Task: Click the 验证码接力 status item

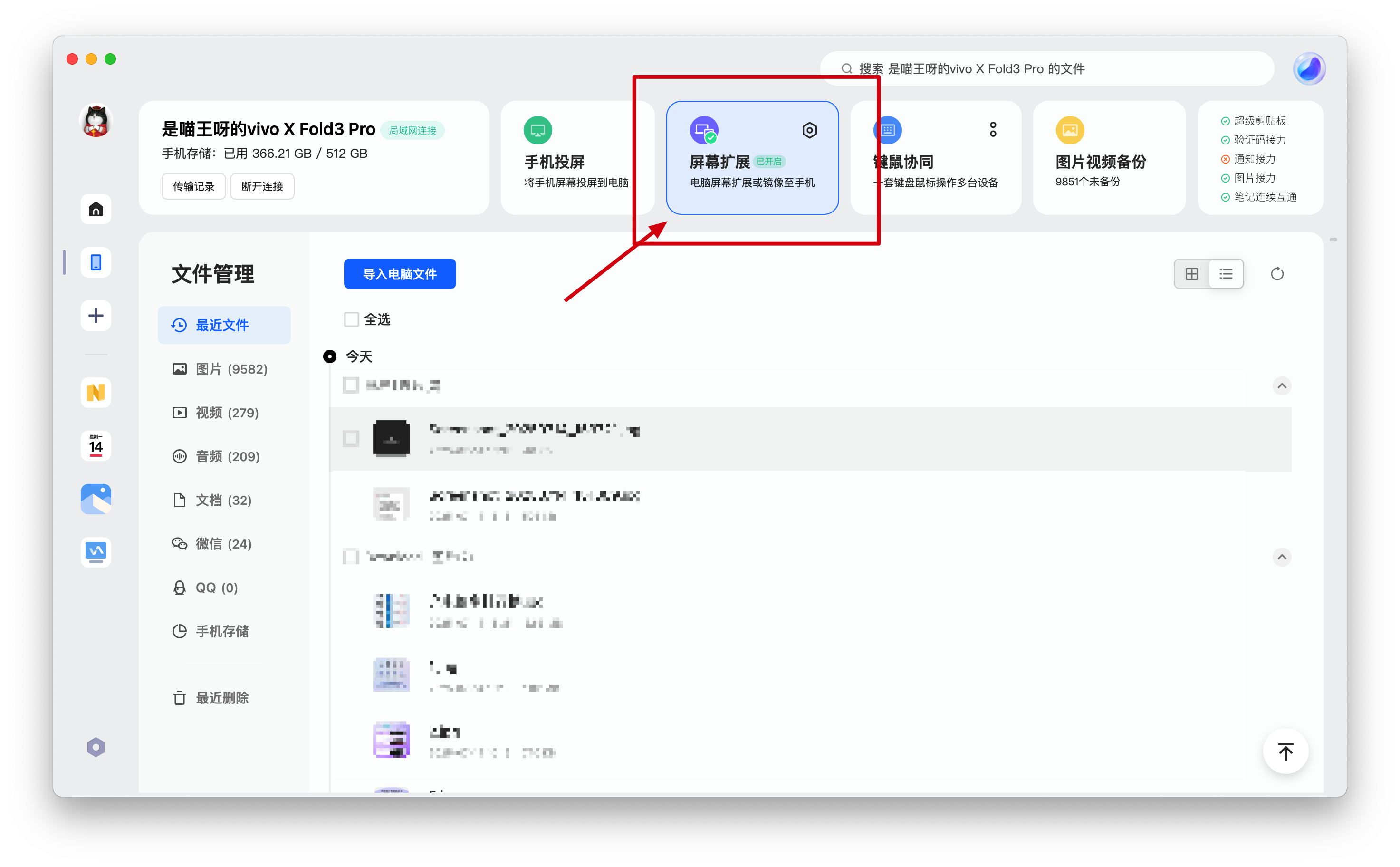Action: pos(1253,140)
